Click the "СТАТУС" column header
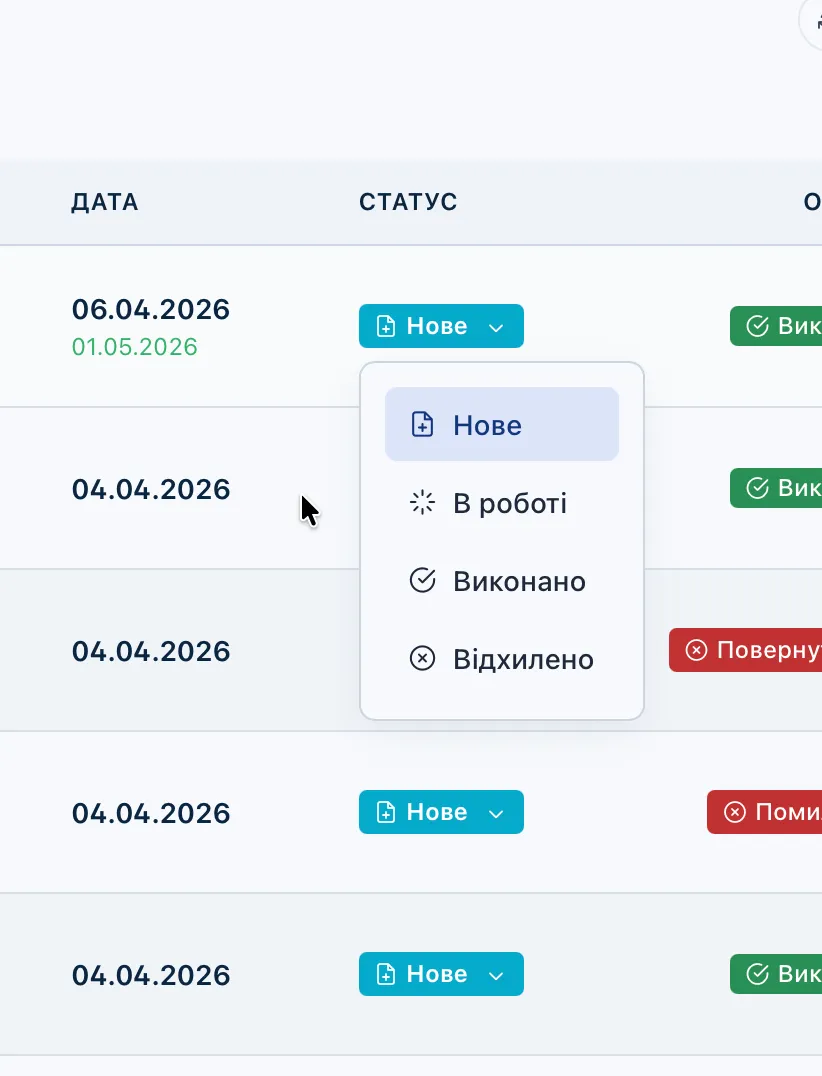The width and height of the screenshot is (822, 1076). (x=408, y=202)
